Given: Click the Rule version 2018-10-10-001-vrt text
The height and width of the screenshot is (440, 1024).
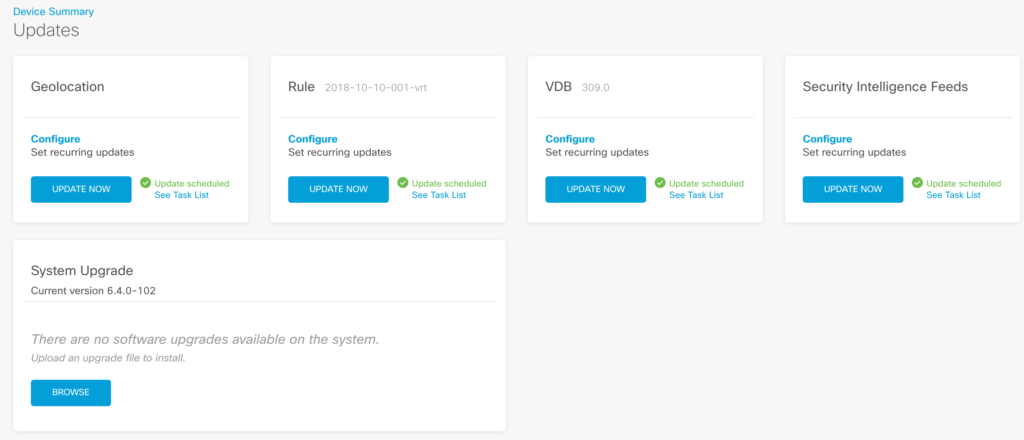Looking at the screenshot, I should [x=376, y=88].
